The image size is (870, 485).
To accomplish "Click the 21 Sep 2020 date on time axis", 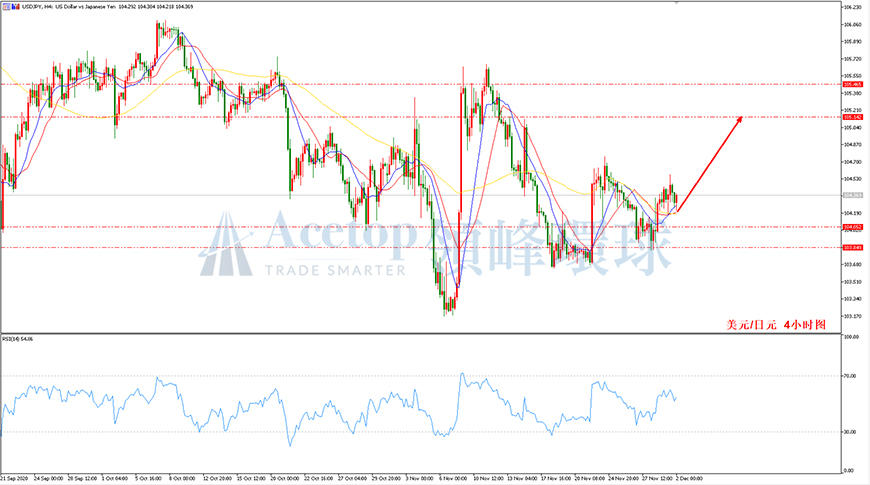I will click(14, 478).
